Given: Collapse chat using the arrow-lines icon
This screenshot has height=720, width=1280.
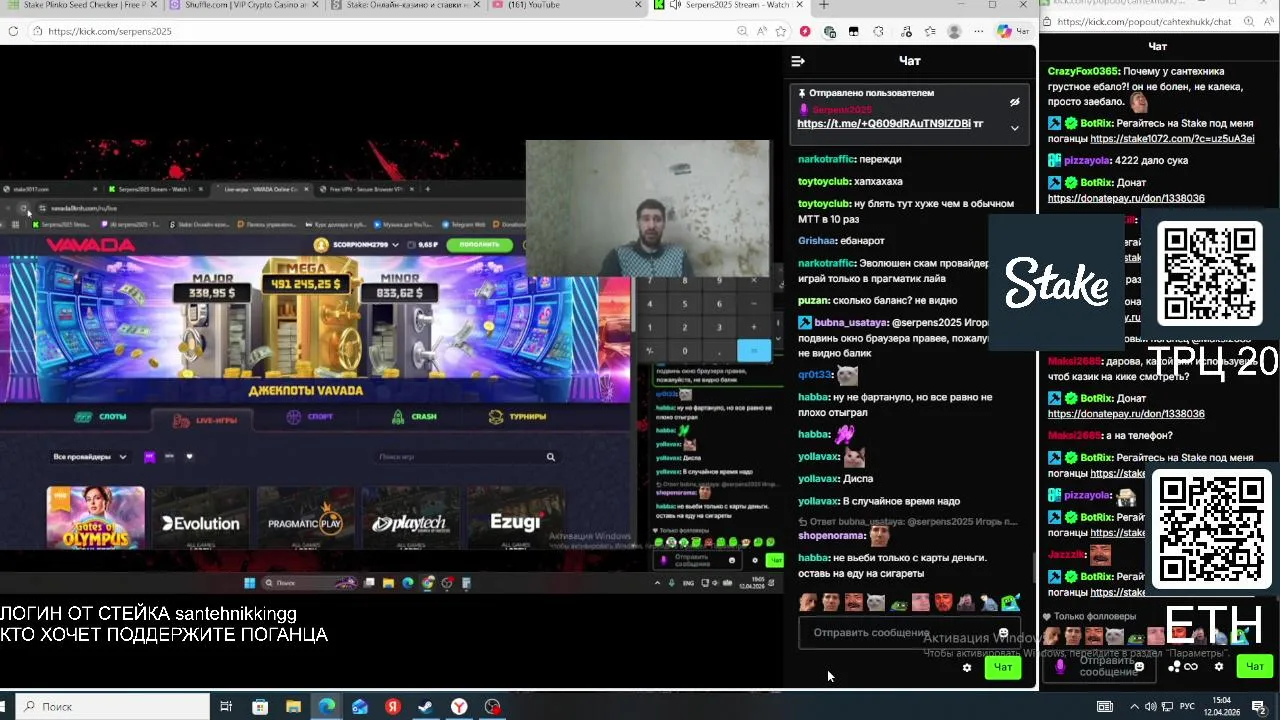Looking at the screenshot, I should click(798, 61).
